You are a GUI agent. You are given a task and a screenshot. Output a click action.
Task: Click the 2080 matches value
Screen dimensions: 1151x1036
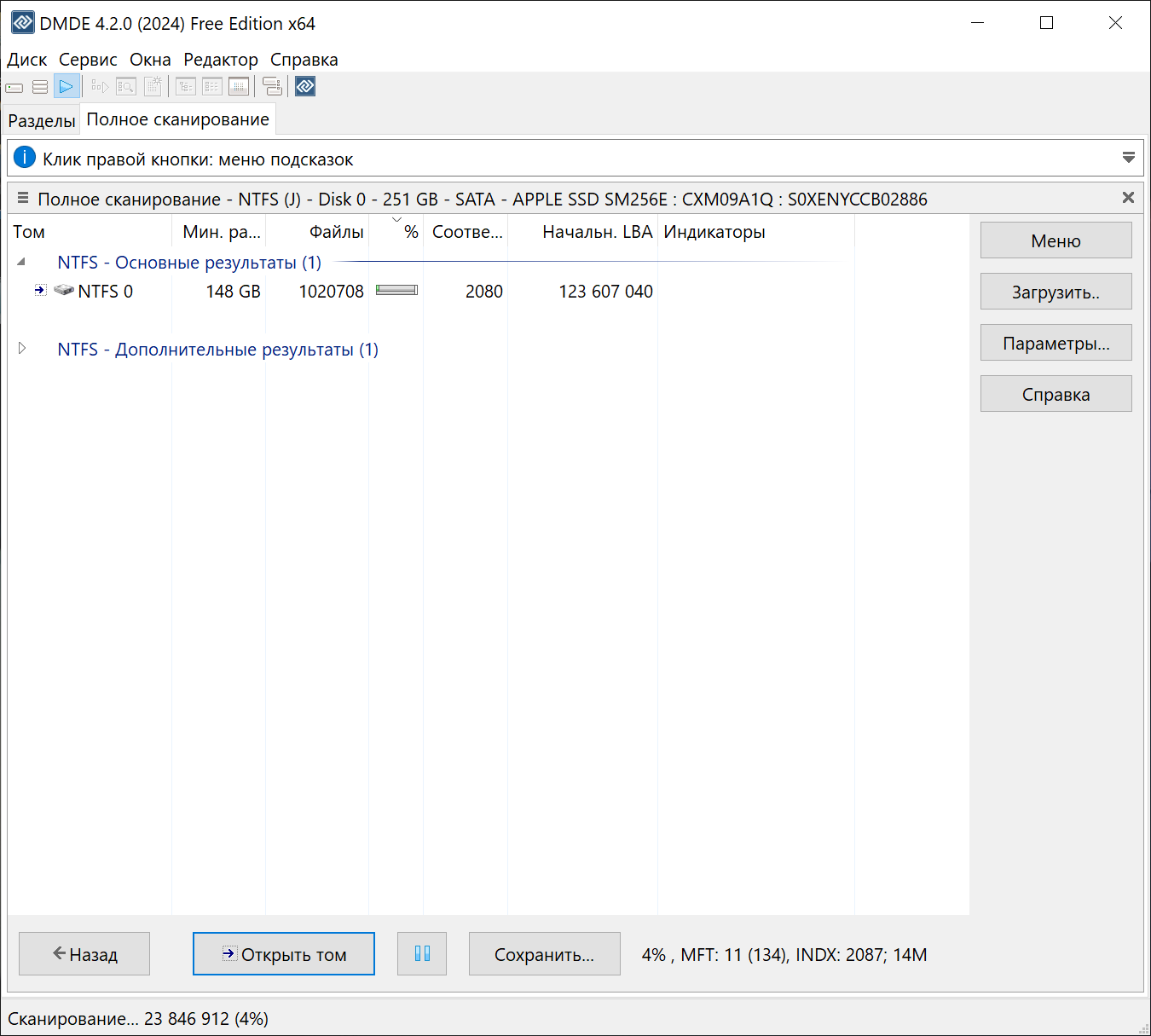(484, 292)
